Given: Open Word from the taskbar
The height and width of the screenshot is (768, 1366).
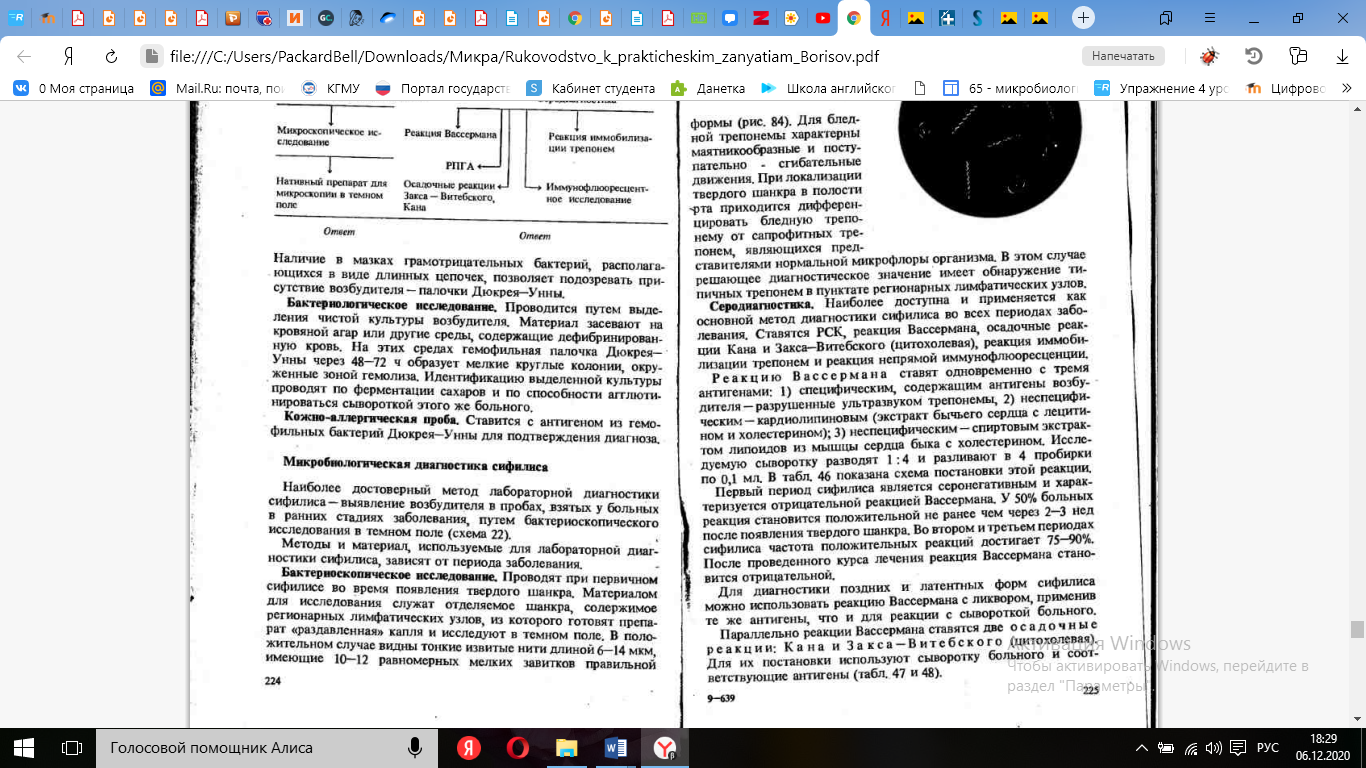Looking at the screenshot, I should pyautogui.click(x=615, y=747).
